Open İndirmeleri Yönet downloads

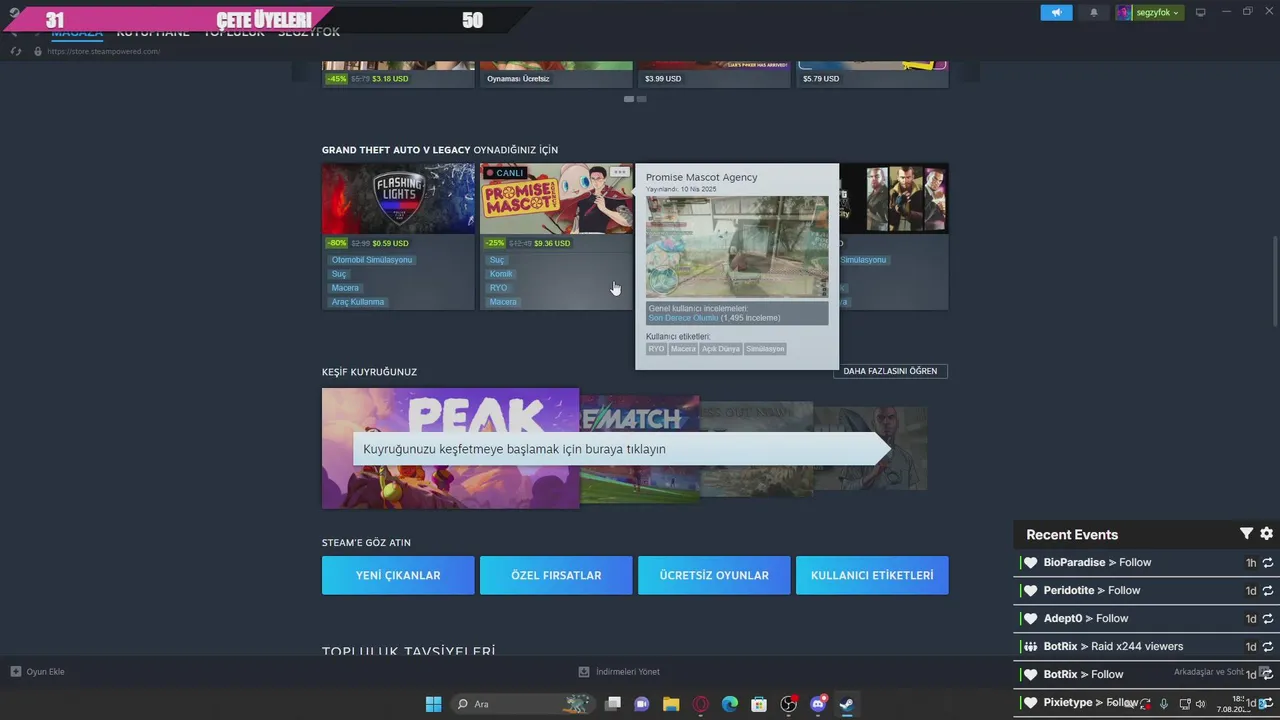[x=619, y=672]
